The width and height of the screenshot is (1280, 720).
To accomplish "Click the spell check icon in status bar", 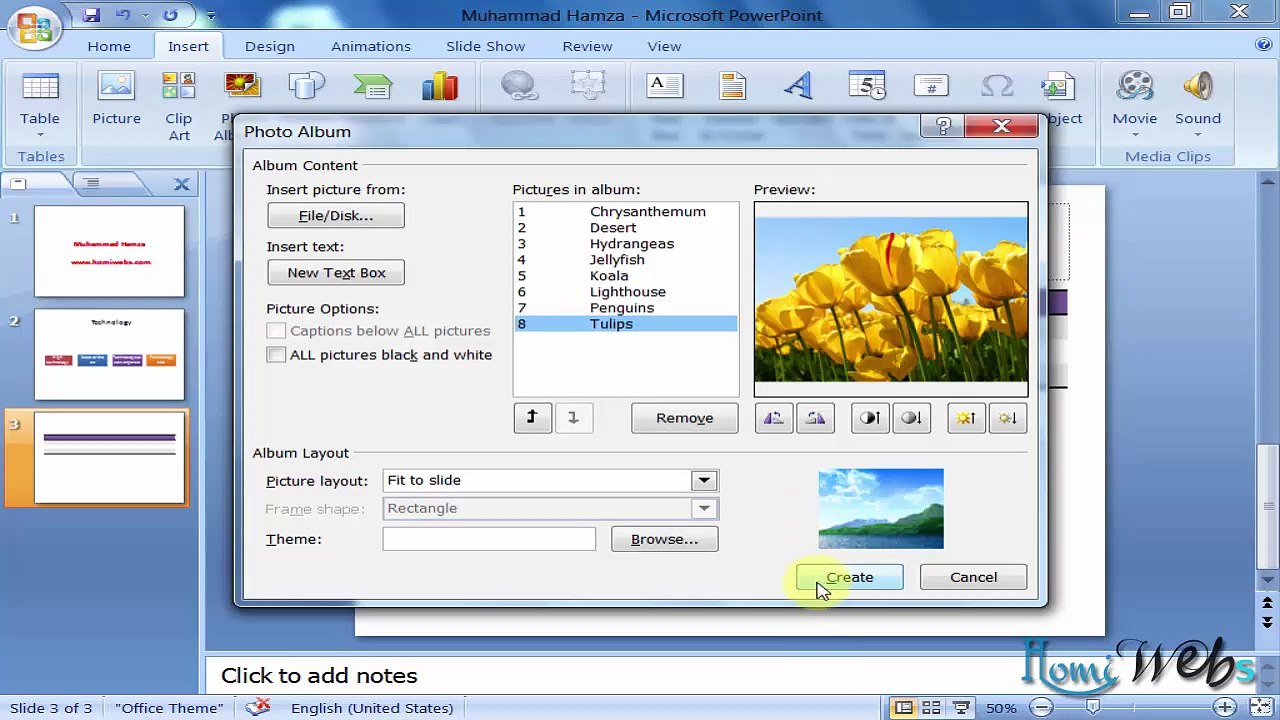I will [257, 707].
